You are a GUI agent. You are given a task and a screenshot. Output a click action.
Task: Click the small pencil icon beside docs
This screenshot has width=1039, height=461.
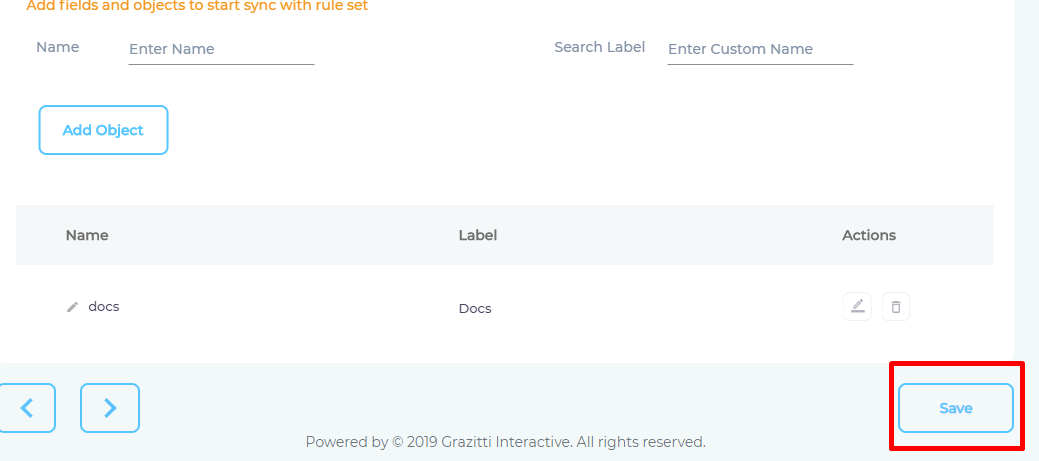(72, 307)
